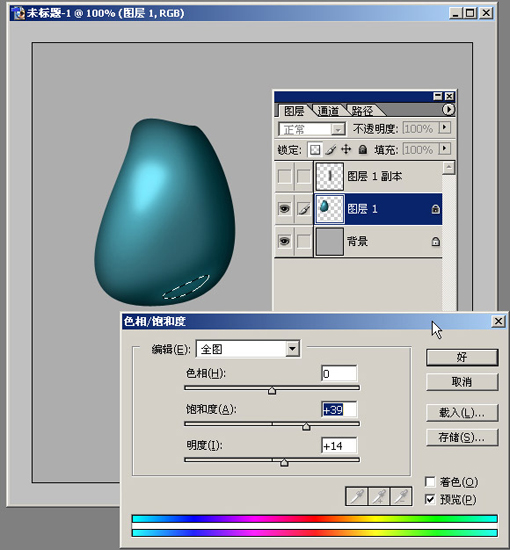The image size is (510, 550).
Task: Click the lower hue color bar
Action: [315, 533]
